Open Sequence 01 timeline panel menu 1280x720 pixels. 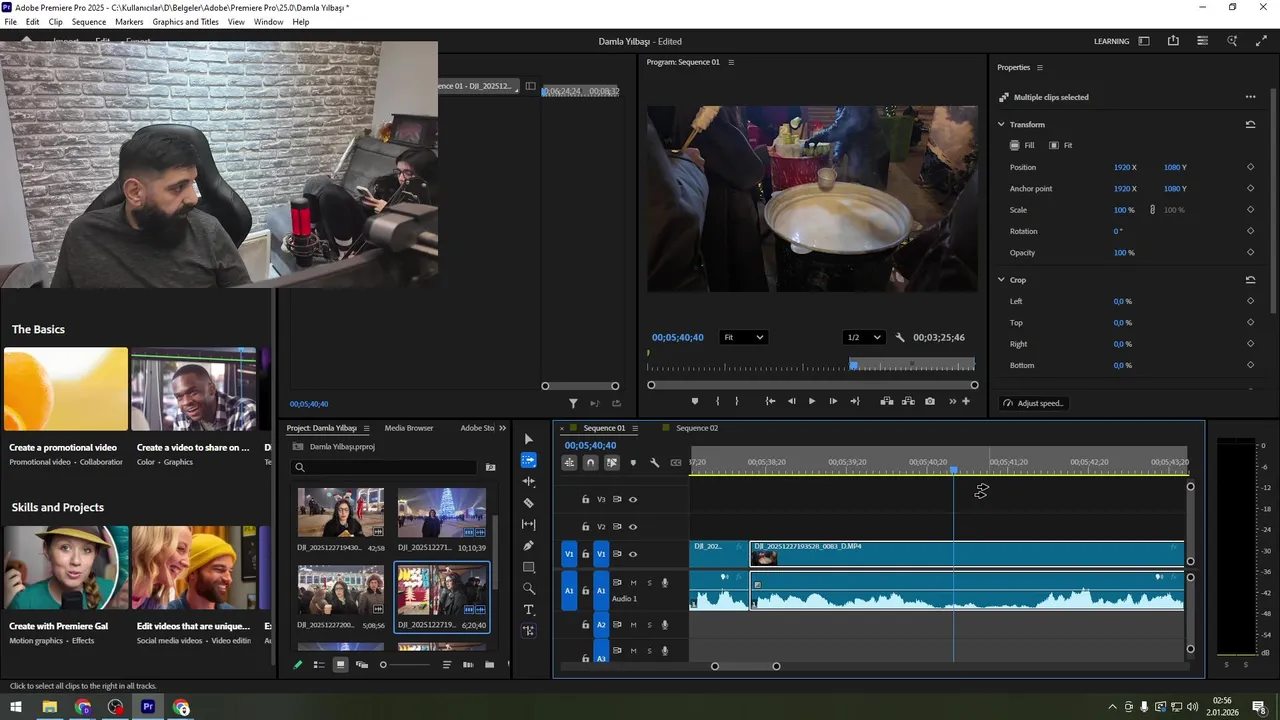coord(635,428)
